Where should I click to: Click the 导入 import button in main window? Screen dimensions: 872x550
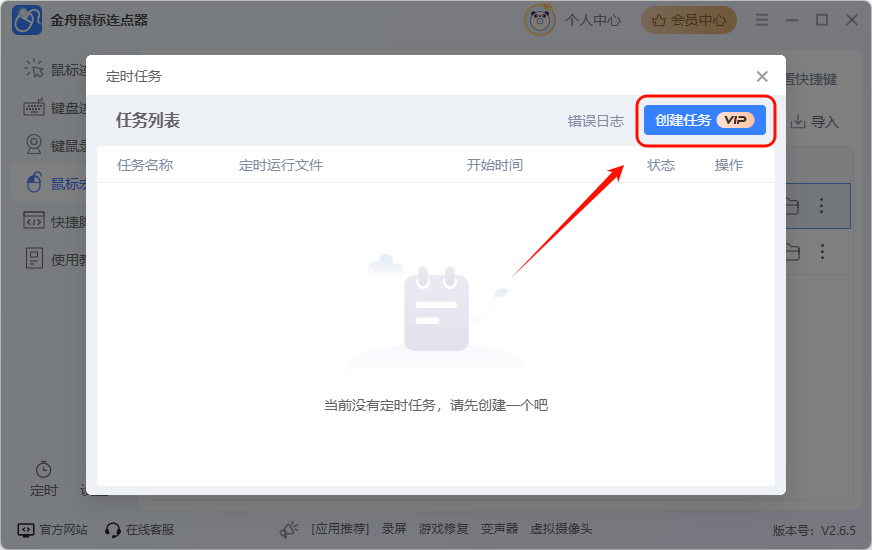coord(815,122)
